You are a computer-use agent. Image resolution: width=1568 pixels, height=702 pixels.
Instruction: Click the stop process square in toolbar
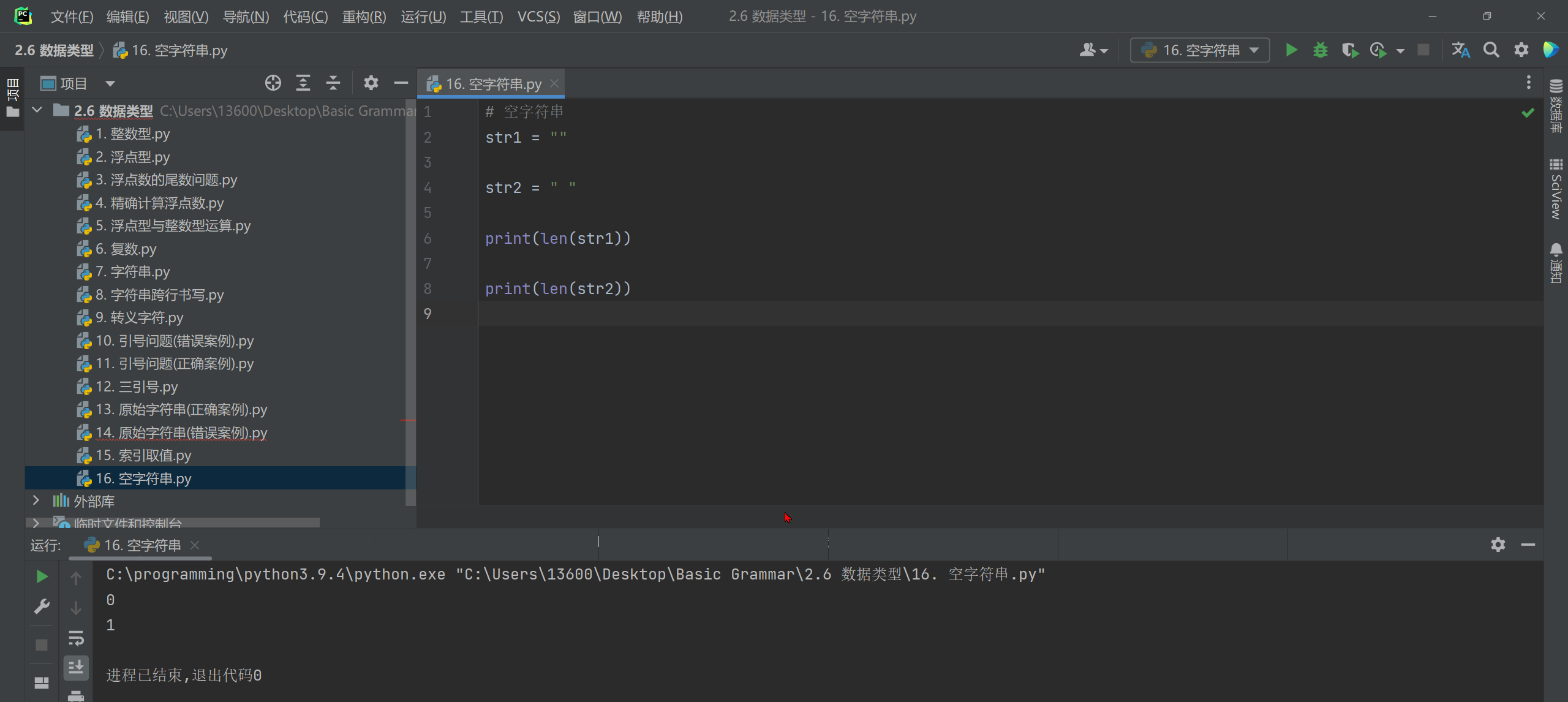(x=1423, y=50)
